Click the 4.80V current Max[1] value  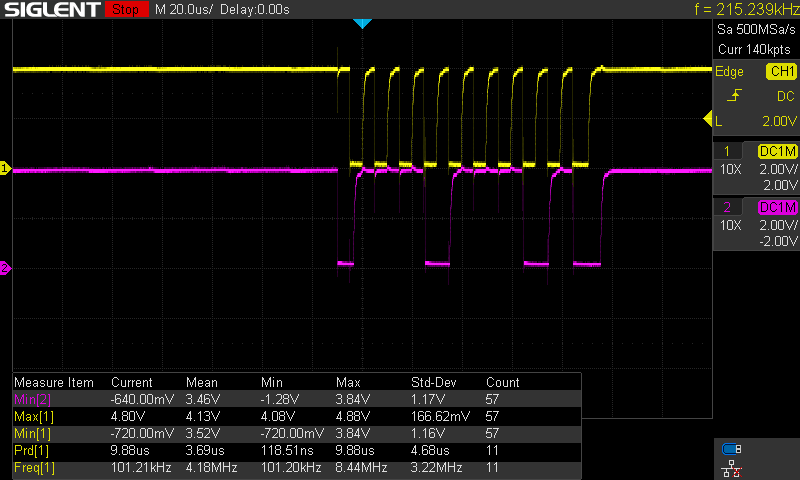click(128, 416)
